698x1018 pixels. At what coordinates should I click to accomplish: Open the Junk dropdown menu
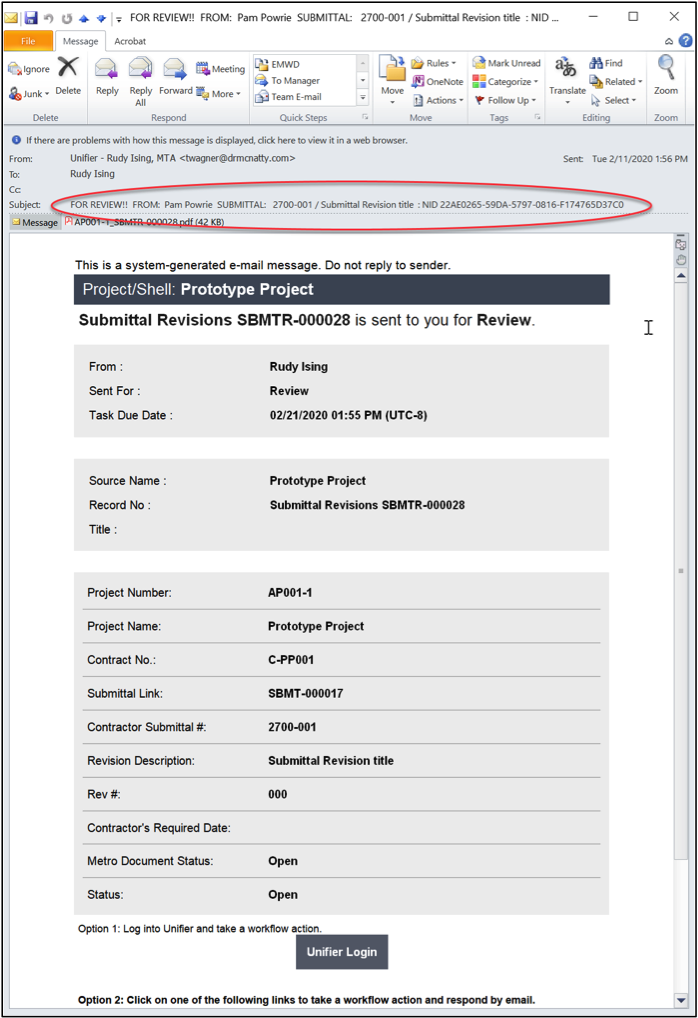(29, 94)
